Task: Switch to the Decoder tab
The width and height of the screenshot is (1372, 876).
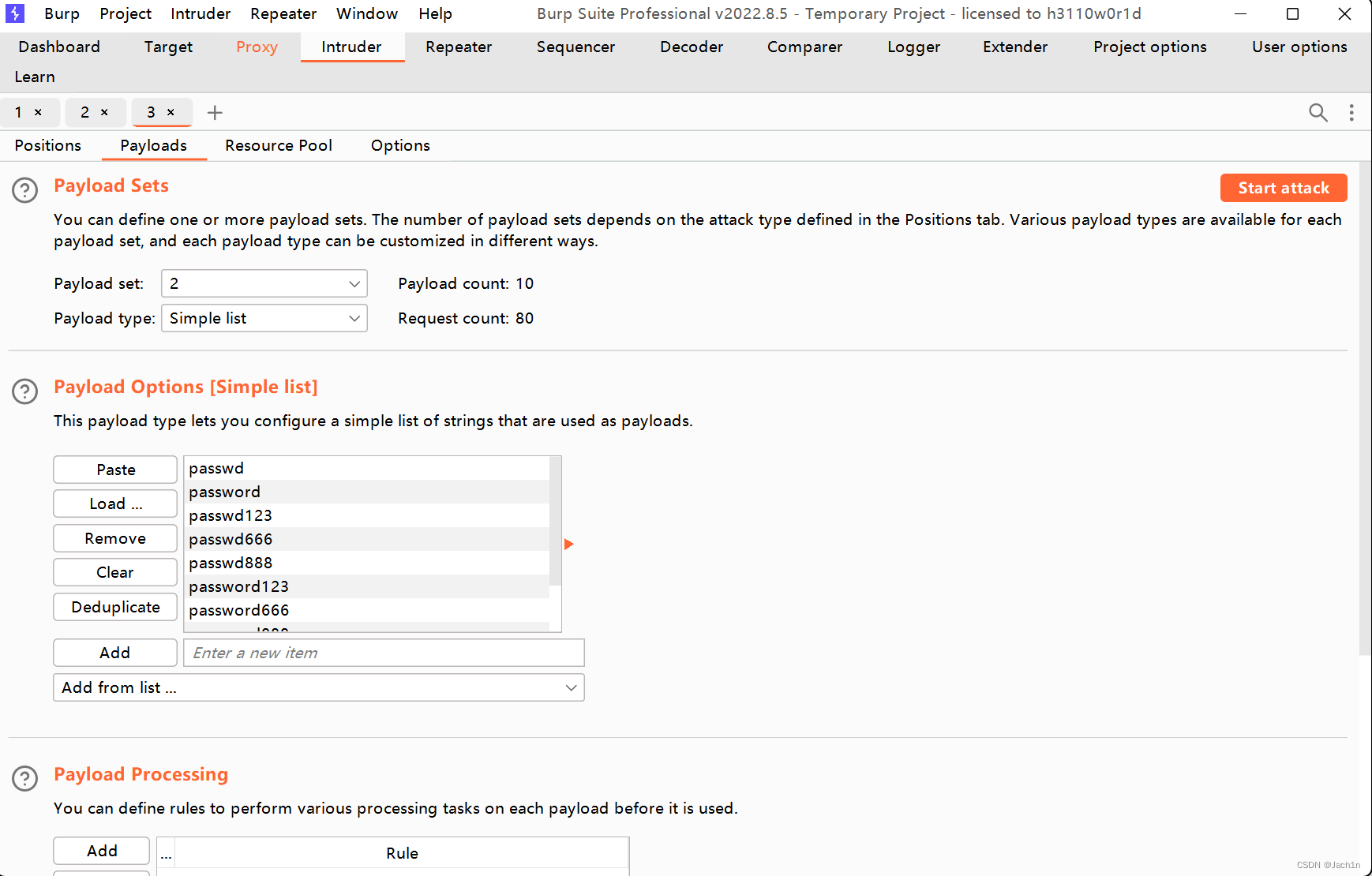Action: pos(692,47)
